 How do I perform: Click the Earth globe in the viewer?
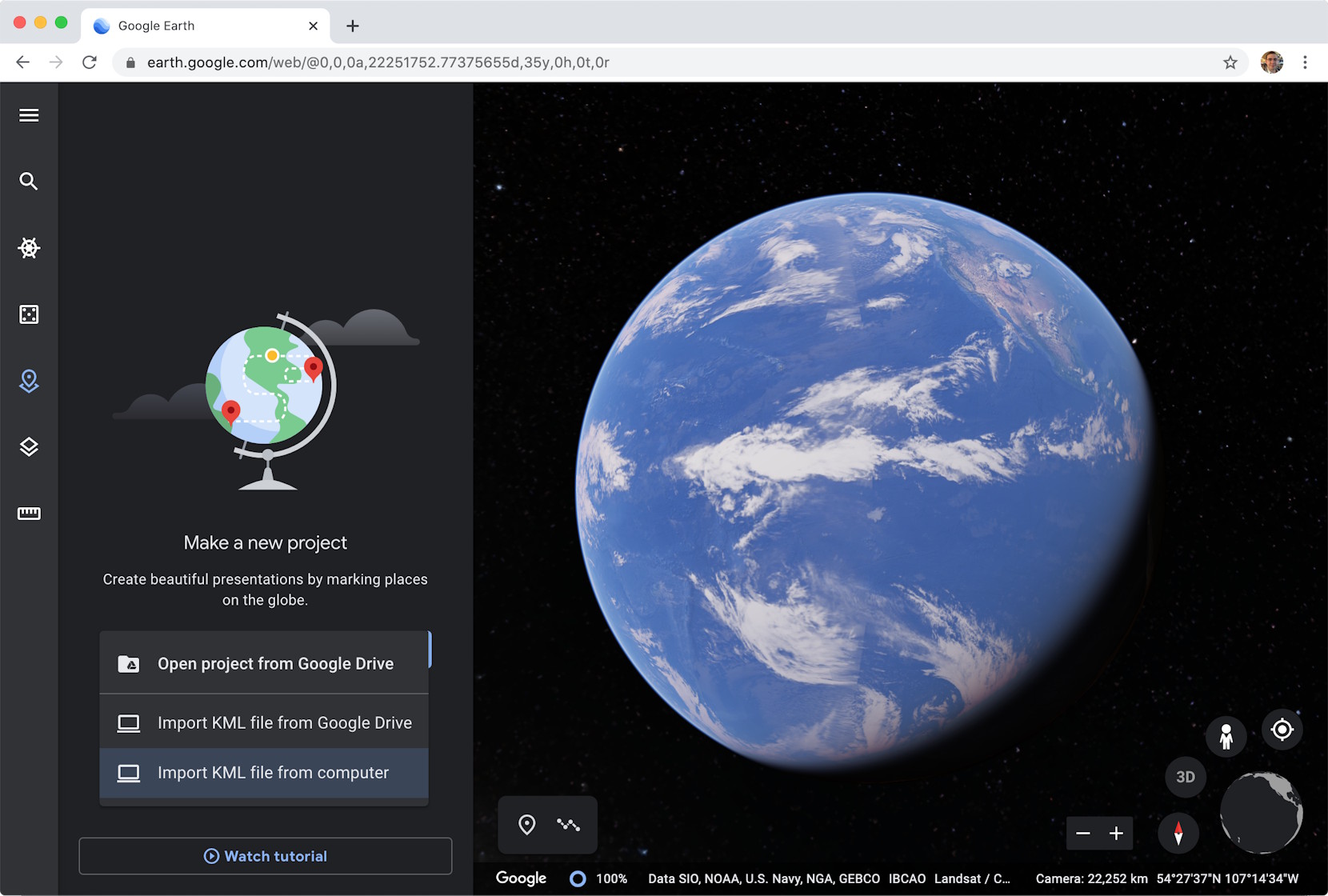pos(866,482)
